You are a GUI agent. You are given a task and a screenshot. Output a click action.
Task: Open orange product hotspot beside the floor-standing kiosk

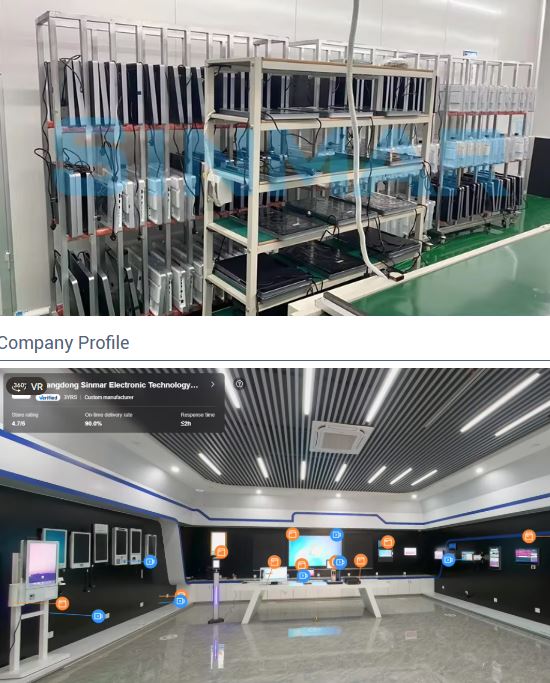pyautogui.click(x=62, y=604)
